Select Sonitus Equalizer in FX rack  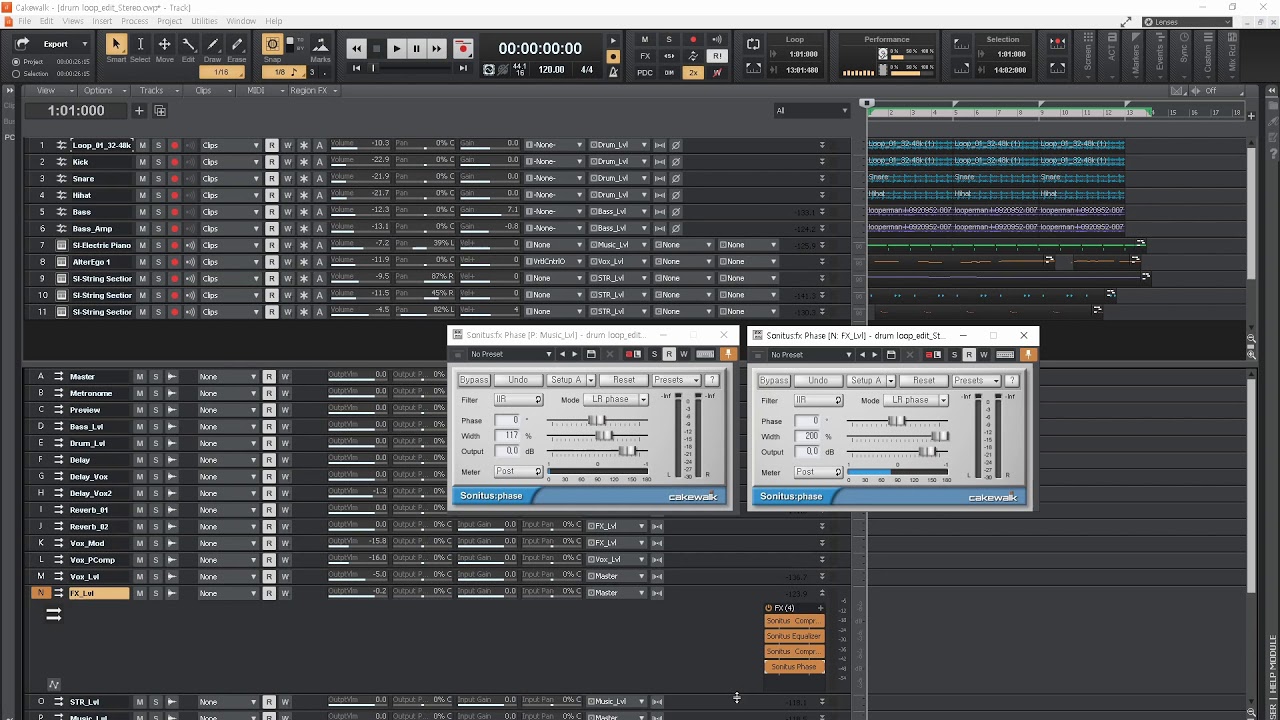point(794,636)
